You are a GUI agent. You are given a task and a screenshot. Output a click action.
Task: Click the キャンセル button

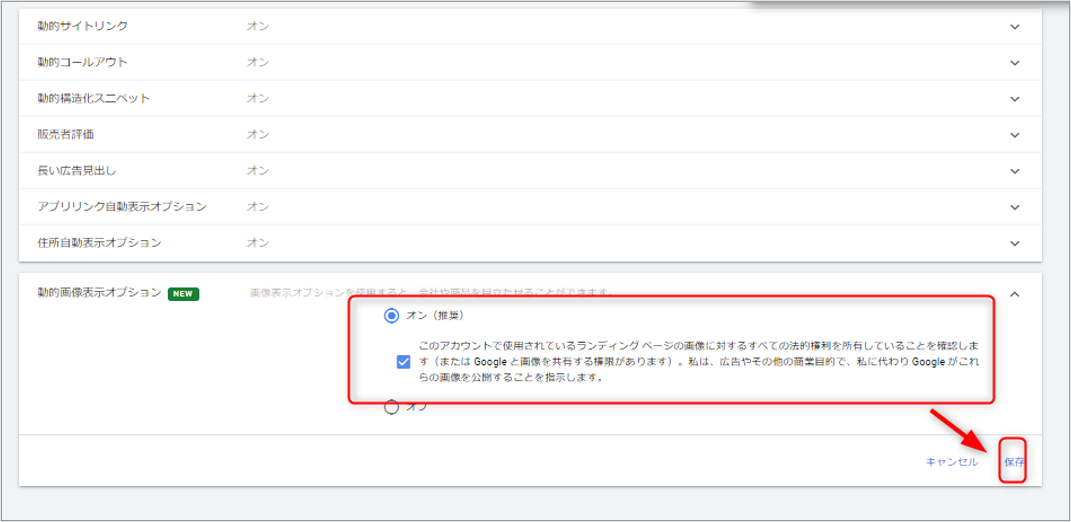pos(951,462)
